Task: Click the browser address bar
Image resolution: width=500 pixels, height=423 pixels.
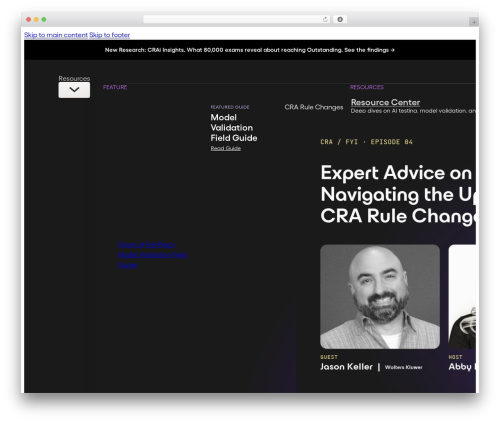Action: [x=236, y=19]
